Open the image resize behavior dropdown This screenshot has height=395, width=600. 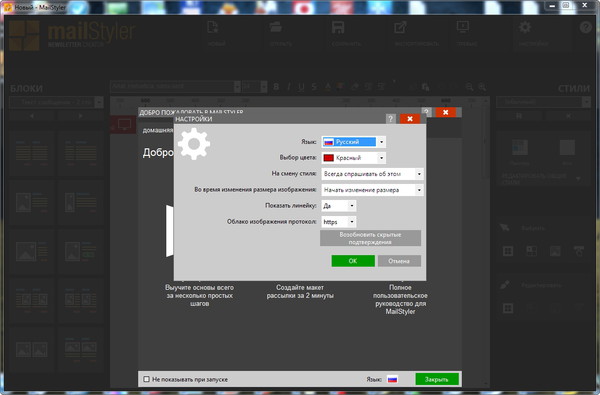[x=372, y=190]
